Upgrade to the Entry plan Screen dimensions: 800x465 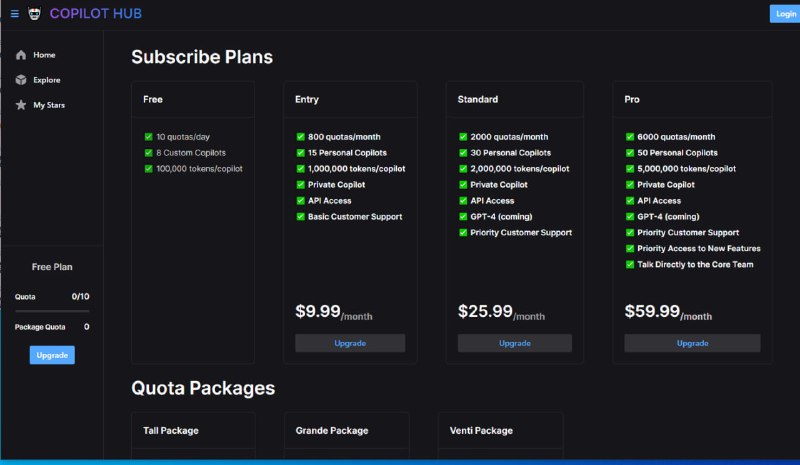point(350,343)
